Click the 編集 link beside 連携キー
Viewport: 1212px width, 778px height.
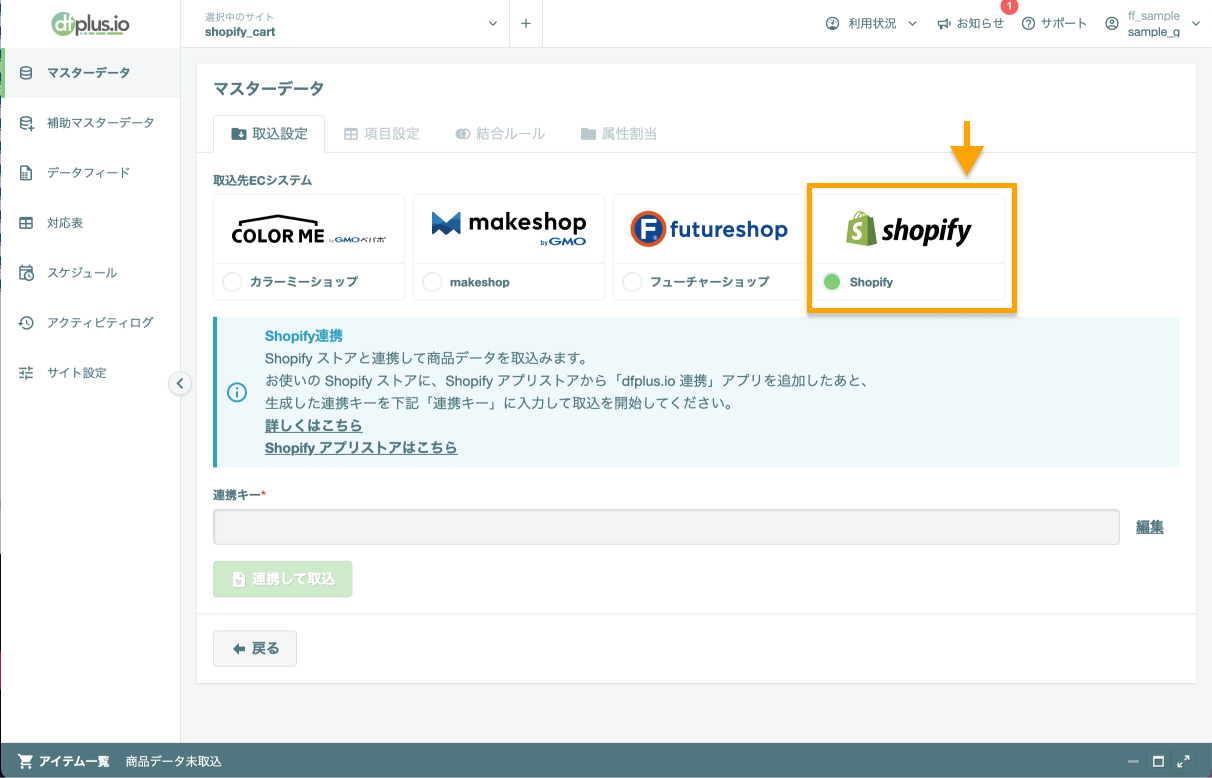click(1150, 527)
